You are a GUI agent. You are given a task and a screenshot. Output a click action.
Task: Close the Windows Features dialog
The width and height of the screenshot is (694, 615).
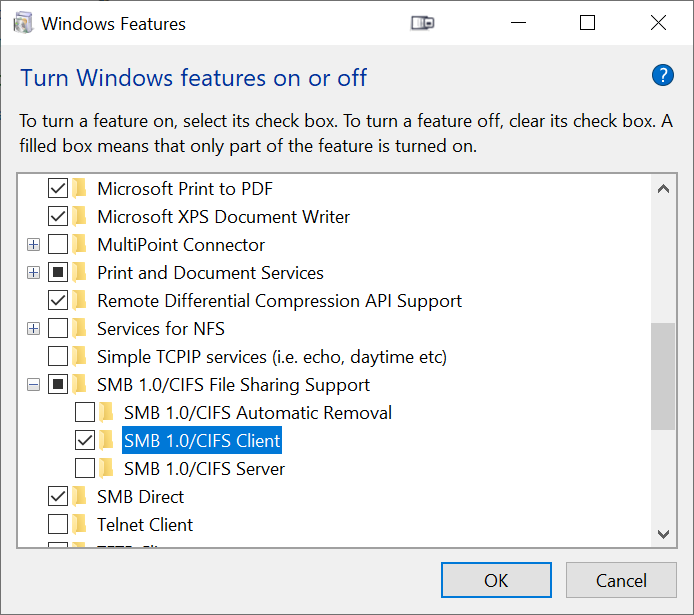tap(658, 23)
